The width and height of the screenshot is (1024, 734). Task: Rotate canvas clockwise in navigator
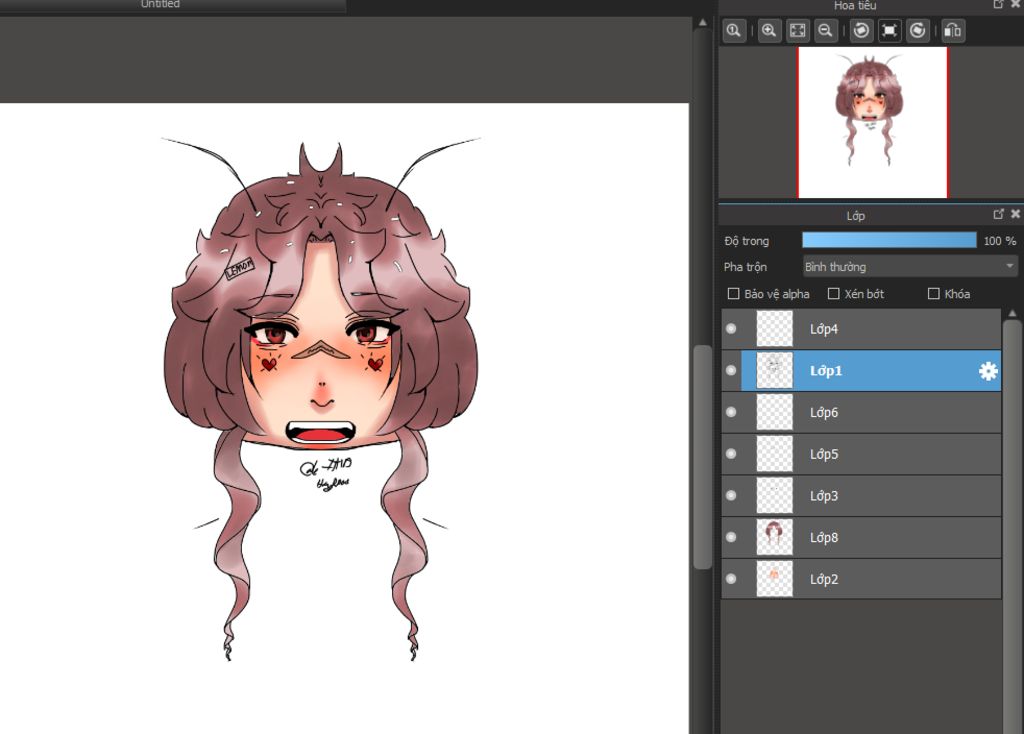click(x=918, y=31)
